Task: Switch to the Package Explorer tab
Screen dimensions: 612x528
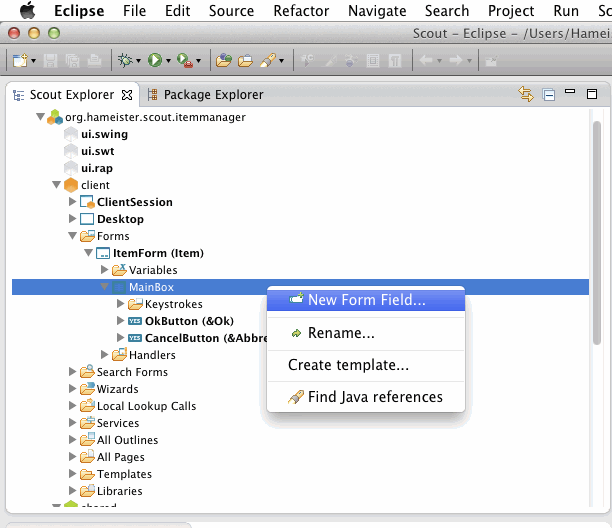Action: click(213, 95)
